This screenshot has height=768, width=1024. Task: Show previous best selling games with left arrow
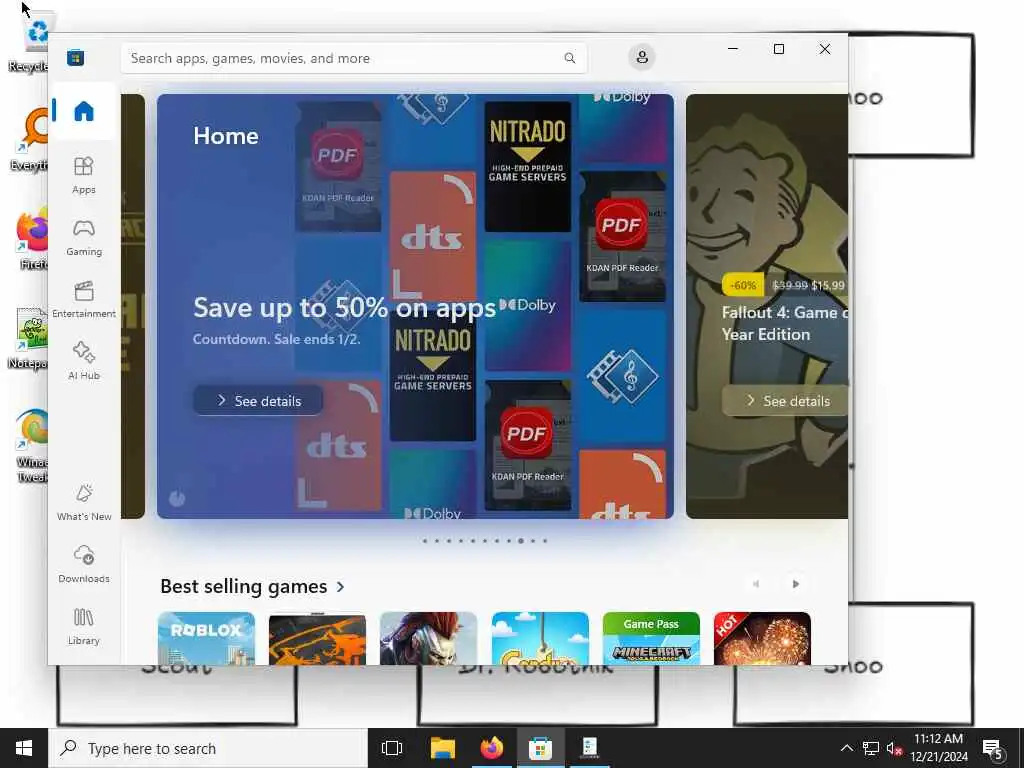[x=756, y=584]
